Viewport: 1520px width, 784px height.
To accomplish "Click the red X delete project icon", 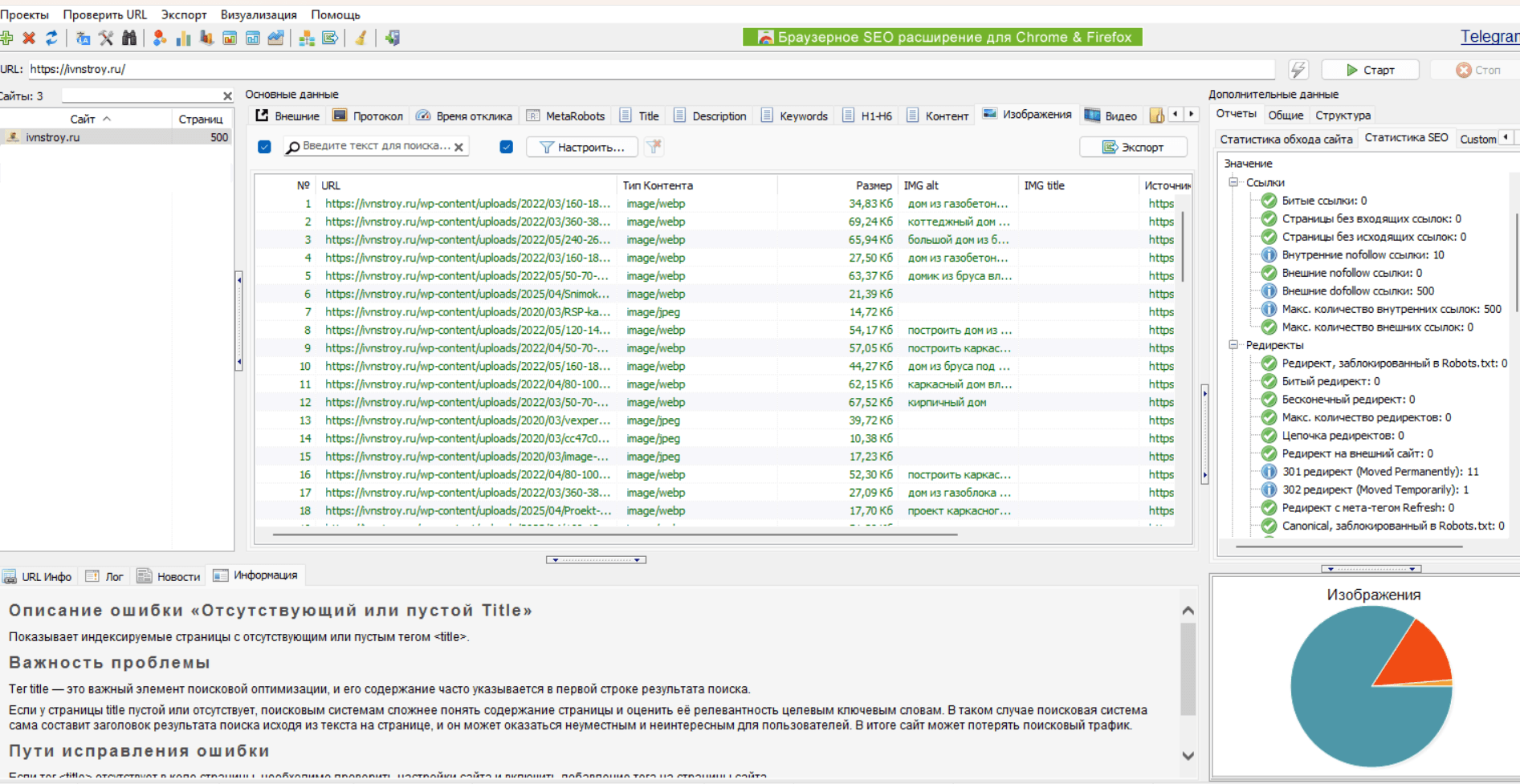I will (29, 38).
